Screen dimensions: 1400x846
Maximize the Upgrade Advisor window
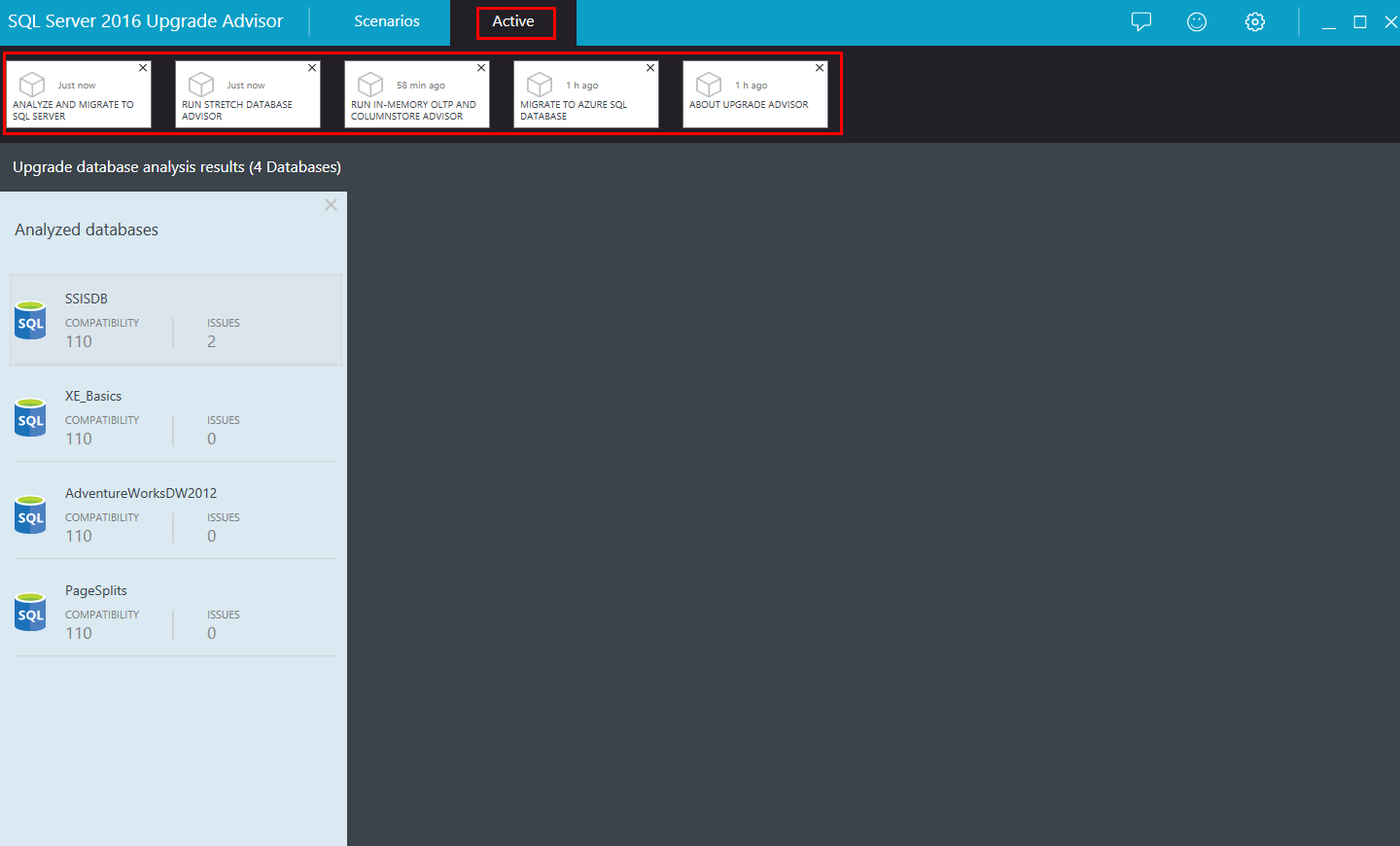tap(1360, 22)
